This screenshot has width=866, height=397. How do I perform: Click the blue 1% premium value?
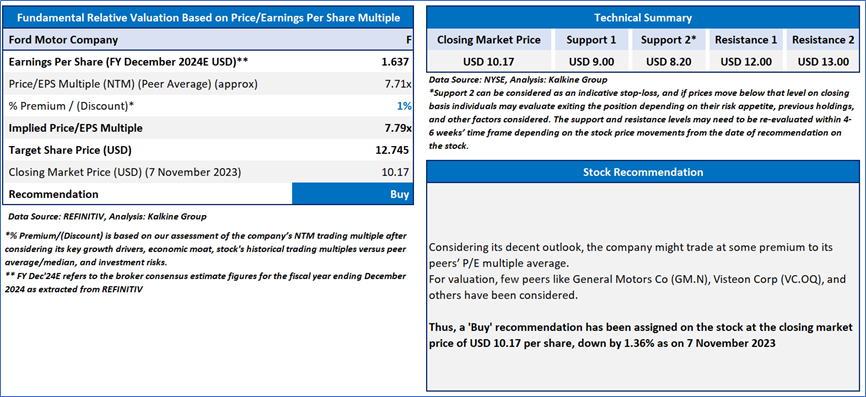403,106
